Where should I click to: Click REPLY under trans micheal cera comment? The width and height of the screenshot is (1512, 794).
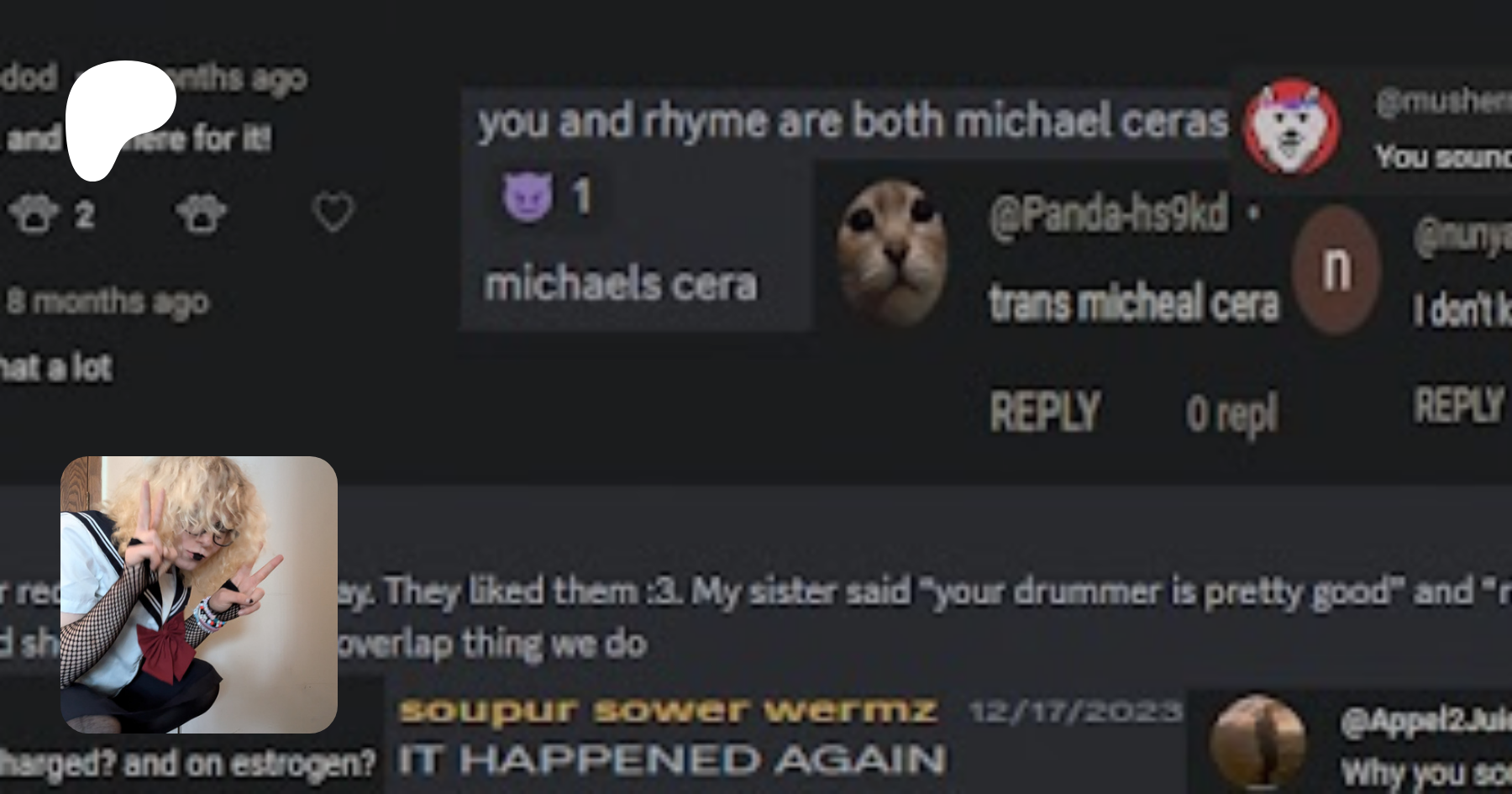[x=1044, y=411]
